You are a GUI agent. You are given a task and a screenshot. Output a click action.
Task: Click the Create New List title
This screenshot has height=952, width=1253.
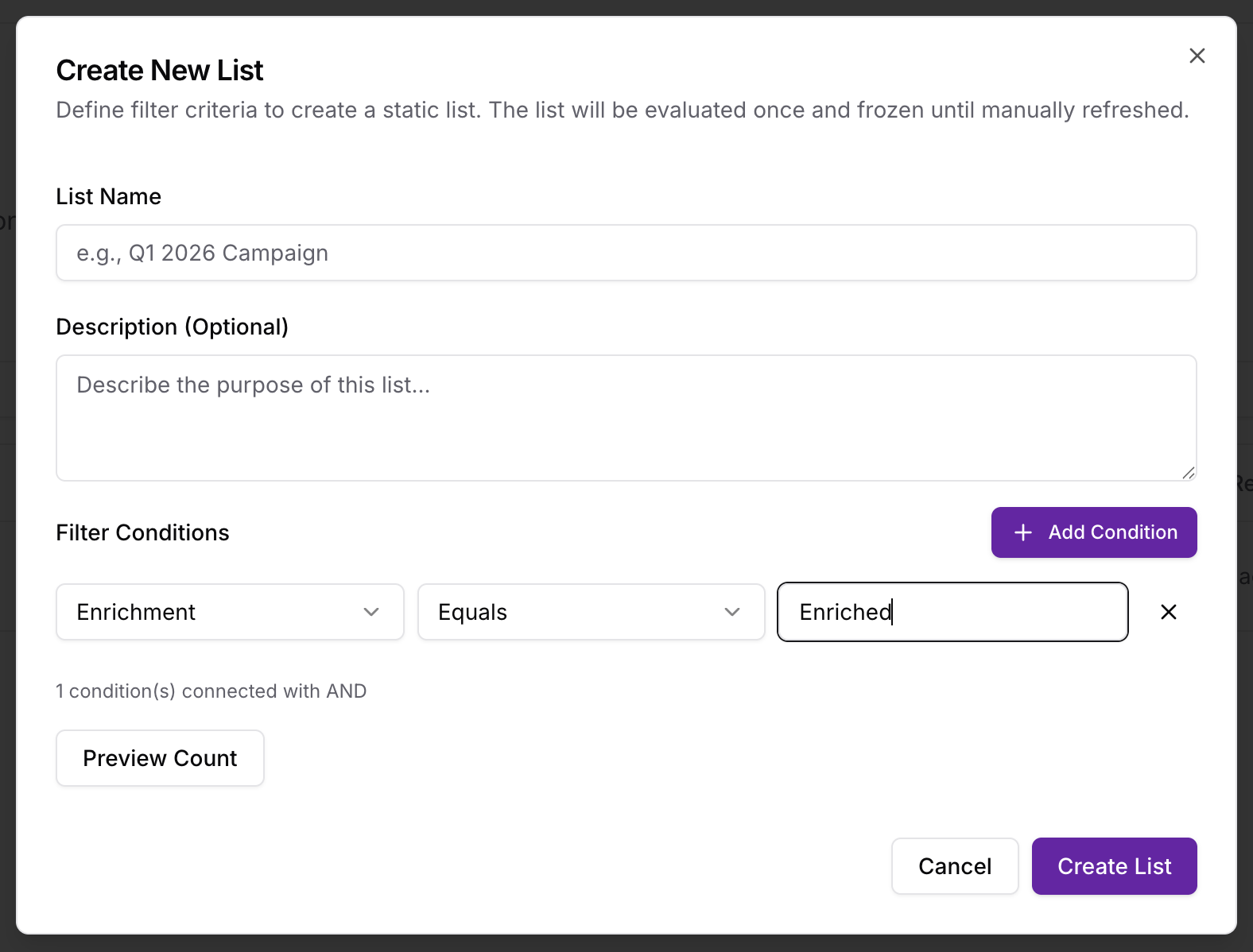pyautogui.click(x=159, y=70)
